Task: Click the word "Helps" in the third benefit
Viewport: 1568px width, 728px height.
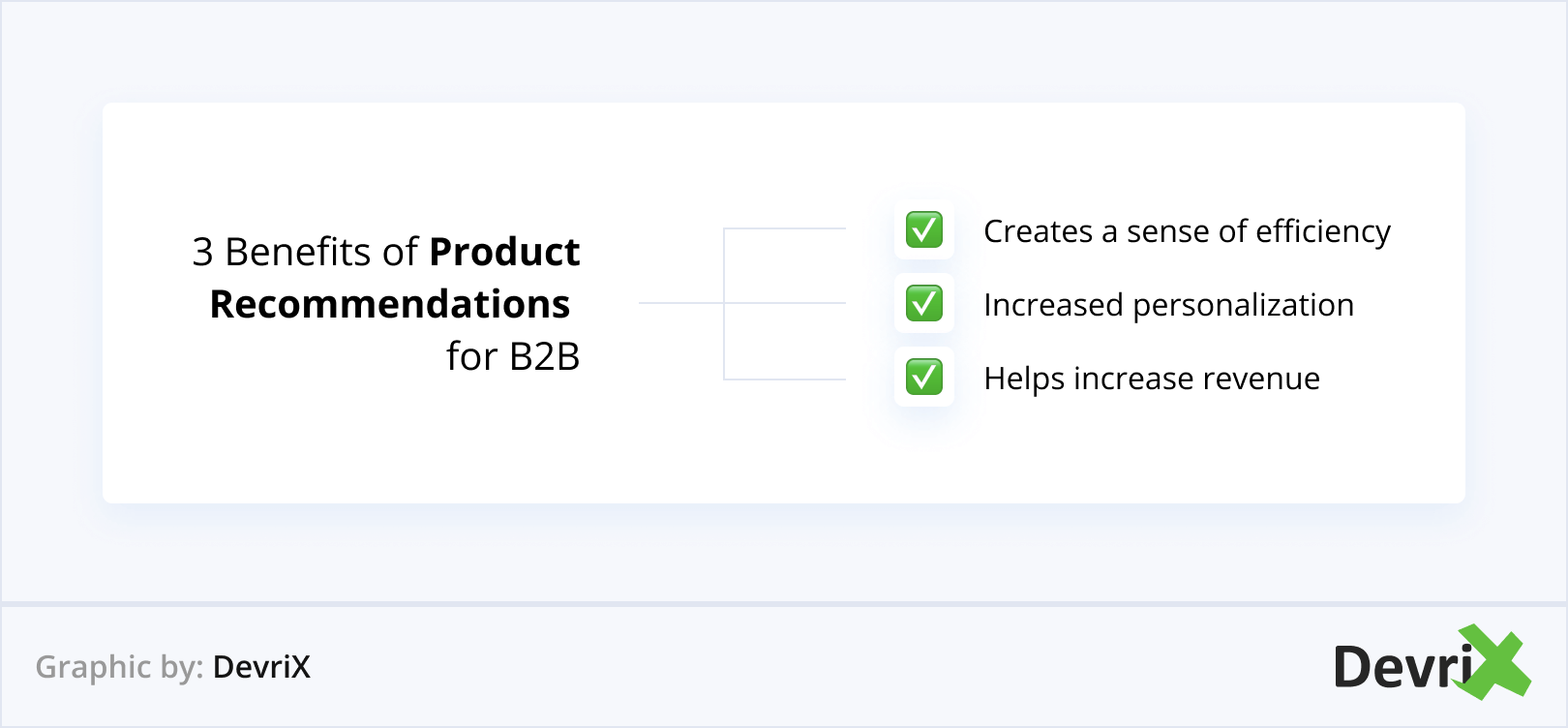Action: pos(1024,379)
